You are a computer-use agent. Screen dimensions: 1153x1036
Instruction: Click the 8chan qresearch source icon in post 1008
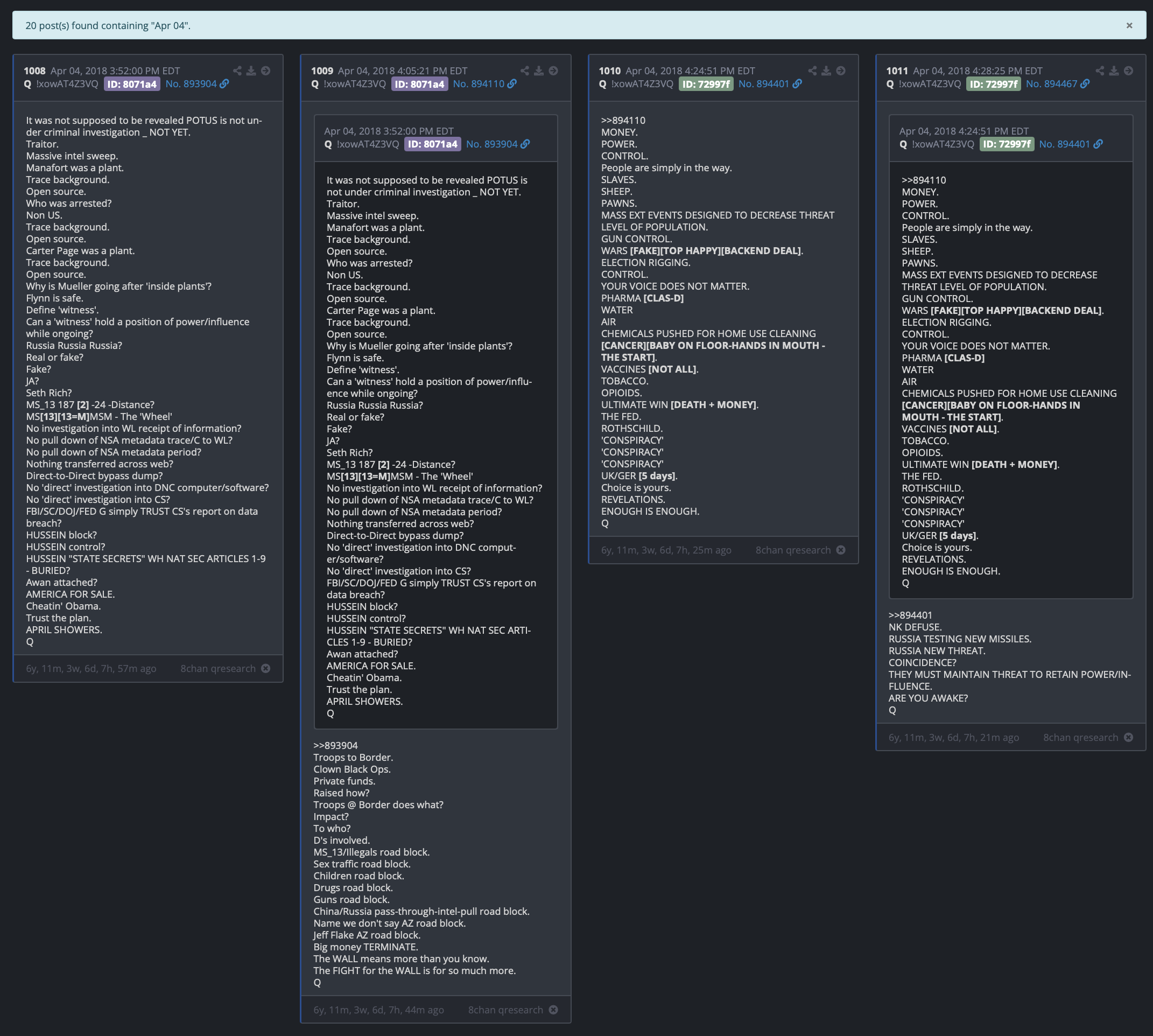266,668
